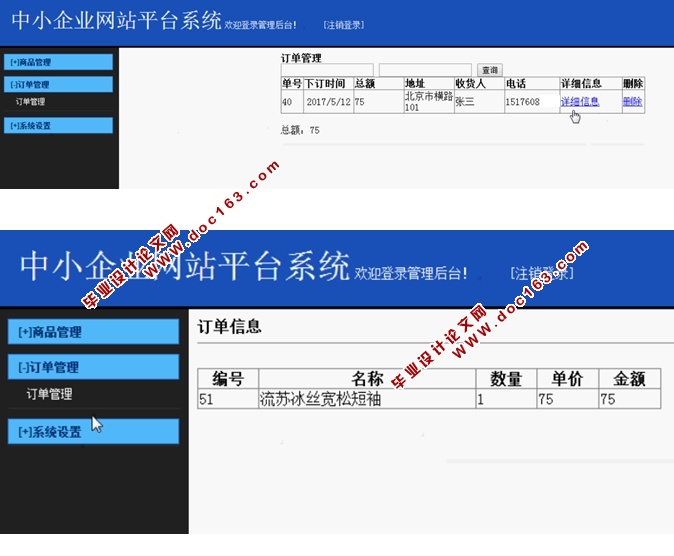Click the 名称 column header
This screenshot has width=674, height=556.
tap(367, 379)
